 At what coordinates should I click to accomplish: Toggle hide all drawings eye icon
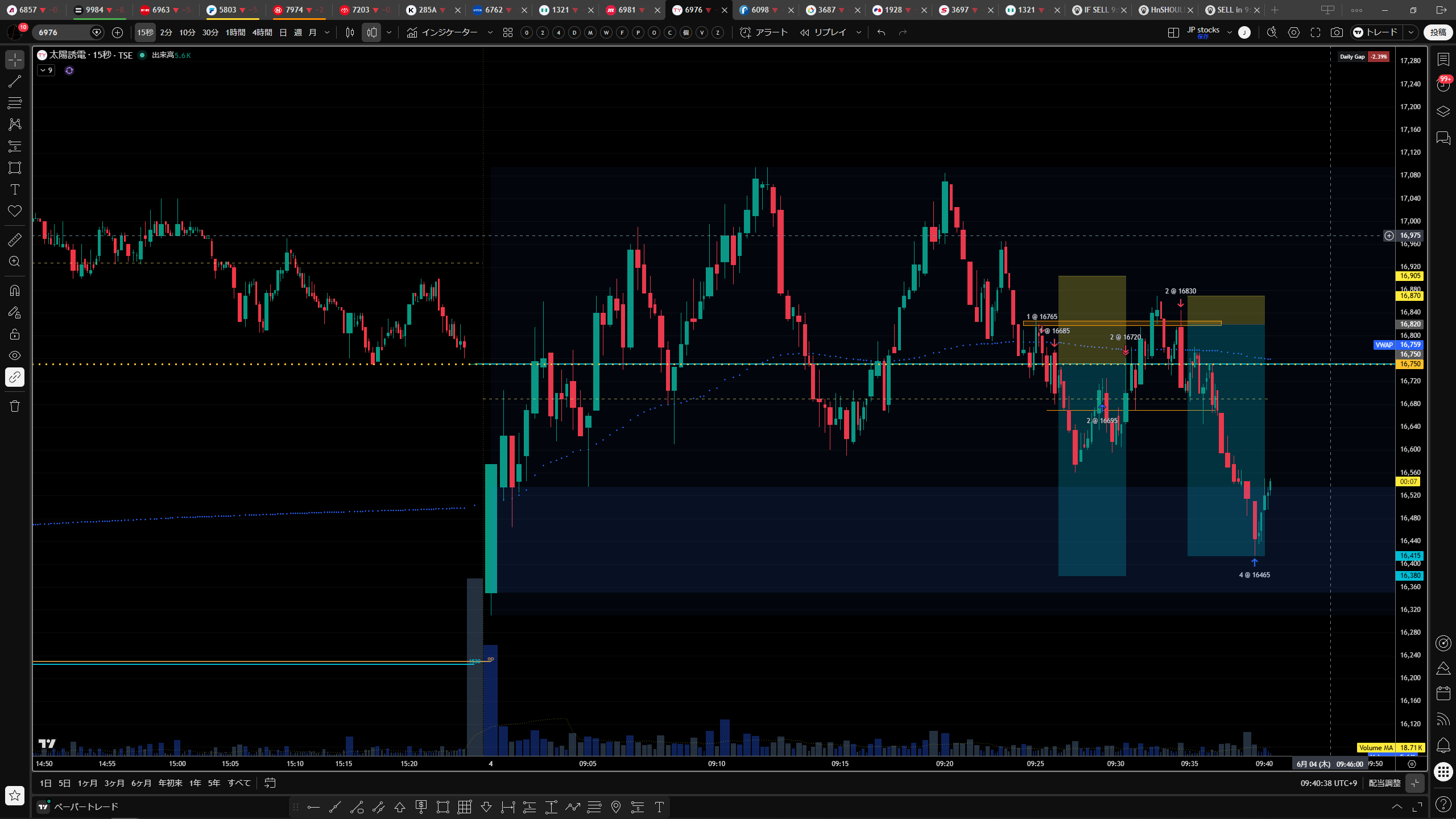pyautogui.click(x=15, y=355)
